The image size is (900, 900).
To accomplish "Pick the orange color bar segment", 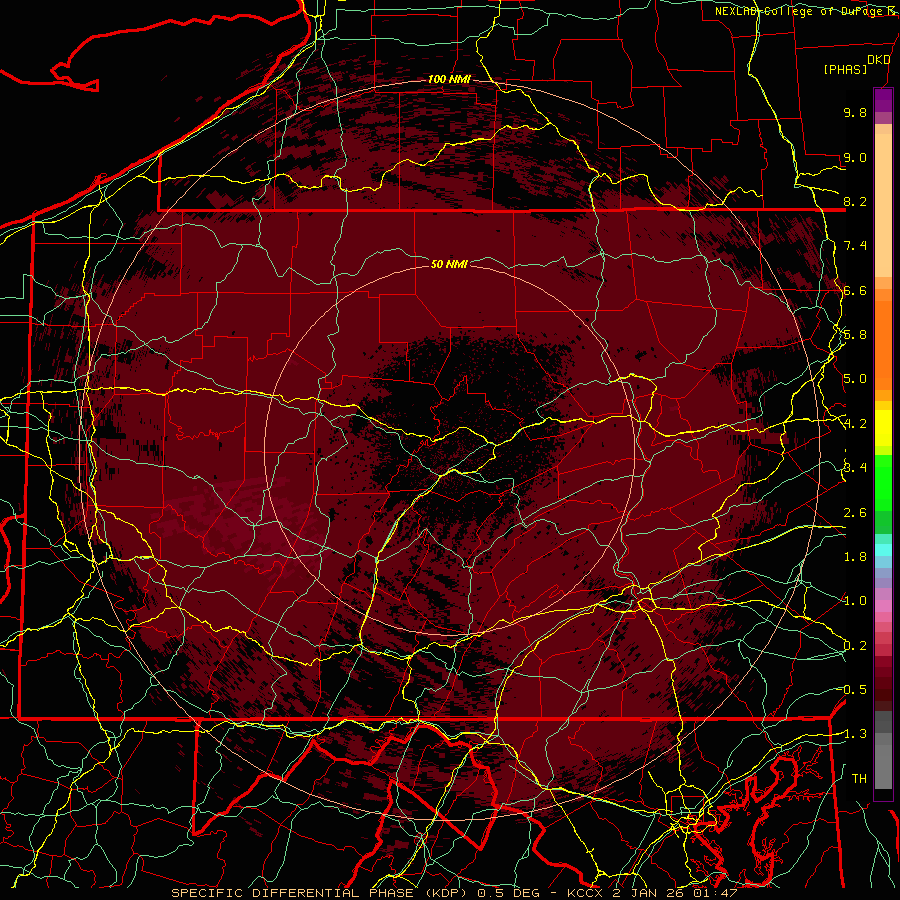I will pos(883,344).
